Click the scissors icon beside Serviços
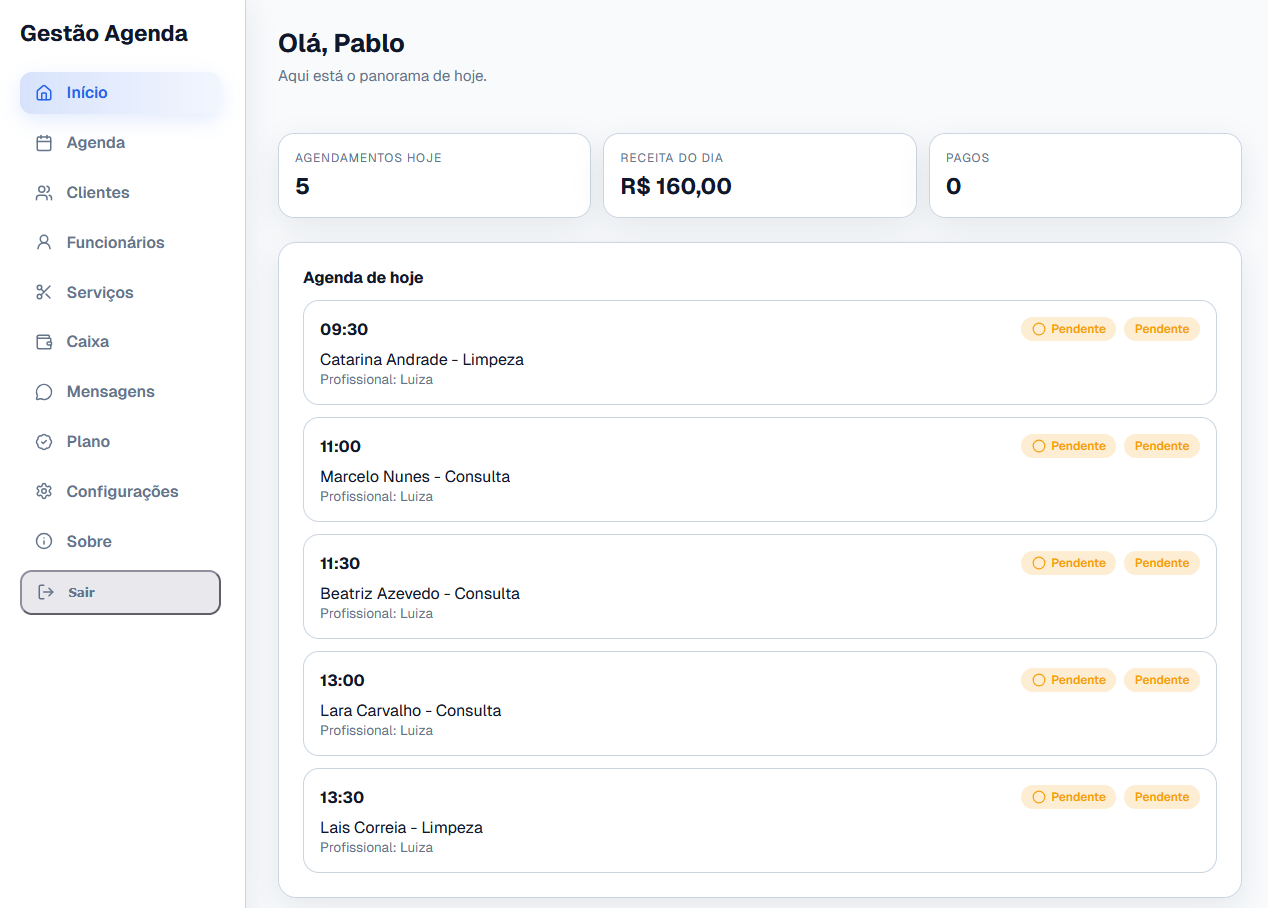1268x908 pixels. (x=44, y=293)
